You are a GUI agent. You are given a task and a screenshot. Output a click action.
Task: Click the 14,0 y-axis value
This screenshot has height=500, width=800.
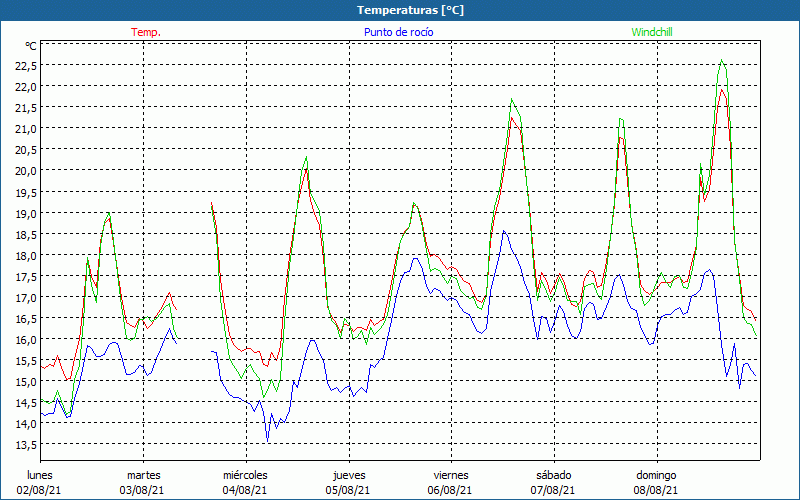click(x=26, y=424)
